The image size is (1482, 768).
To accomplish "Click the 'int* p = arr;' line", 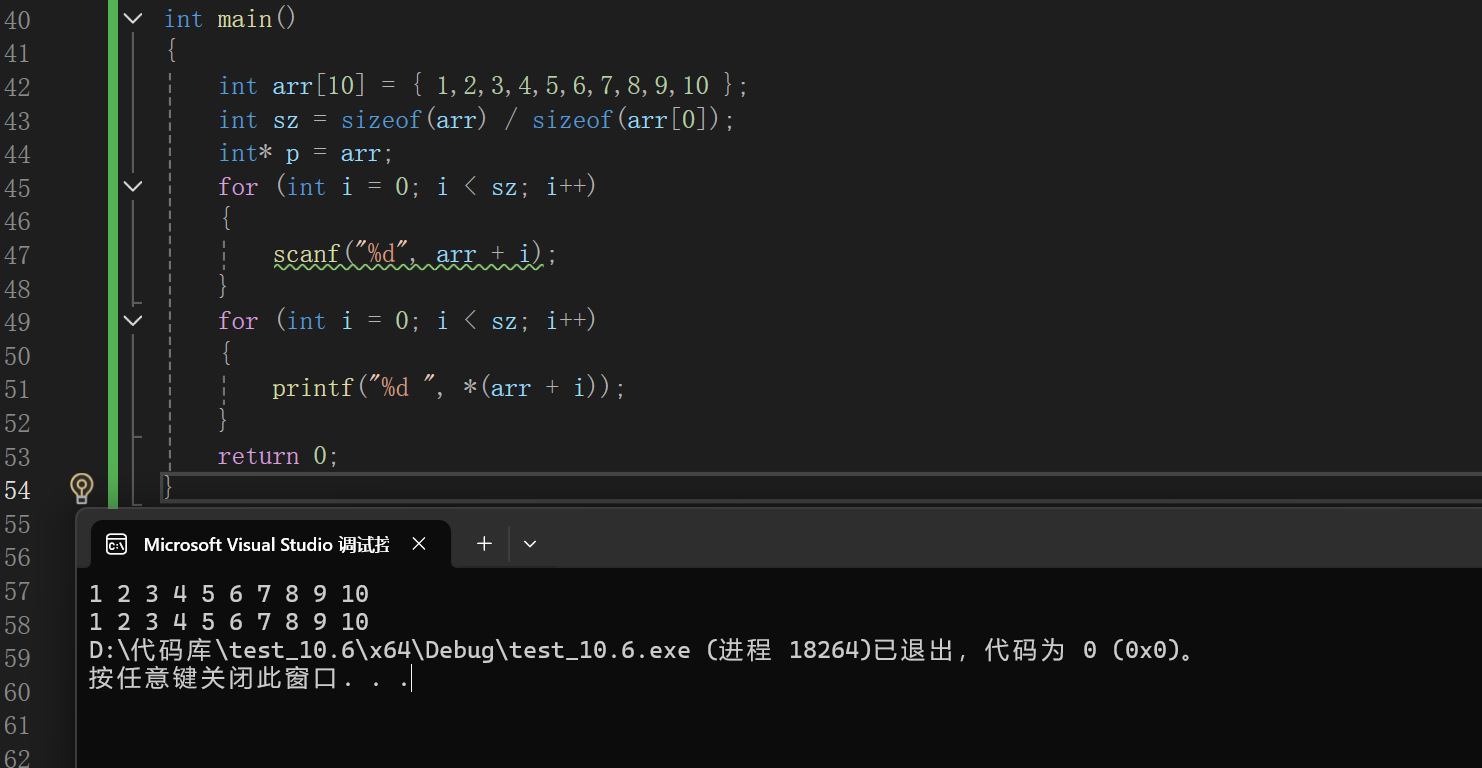I will [x=306, y=153].
